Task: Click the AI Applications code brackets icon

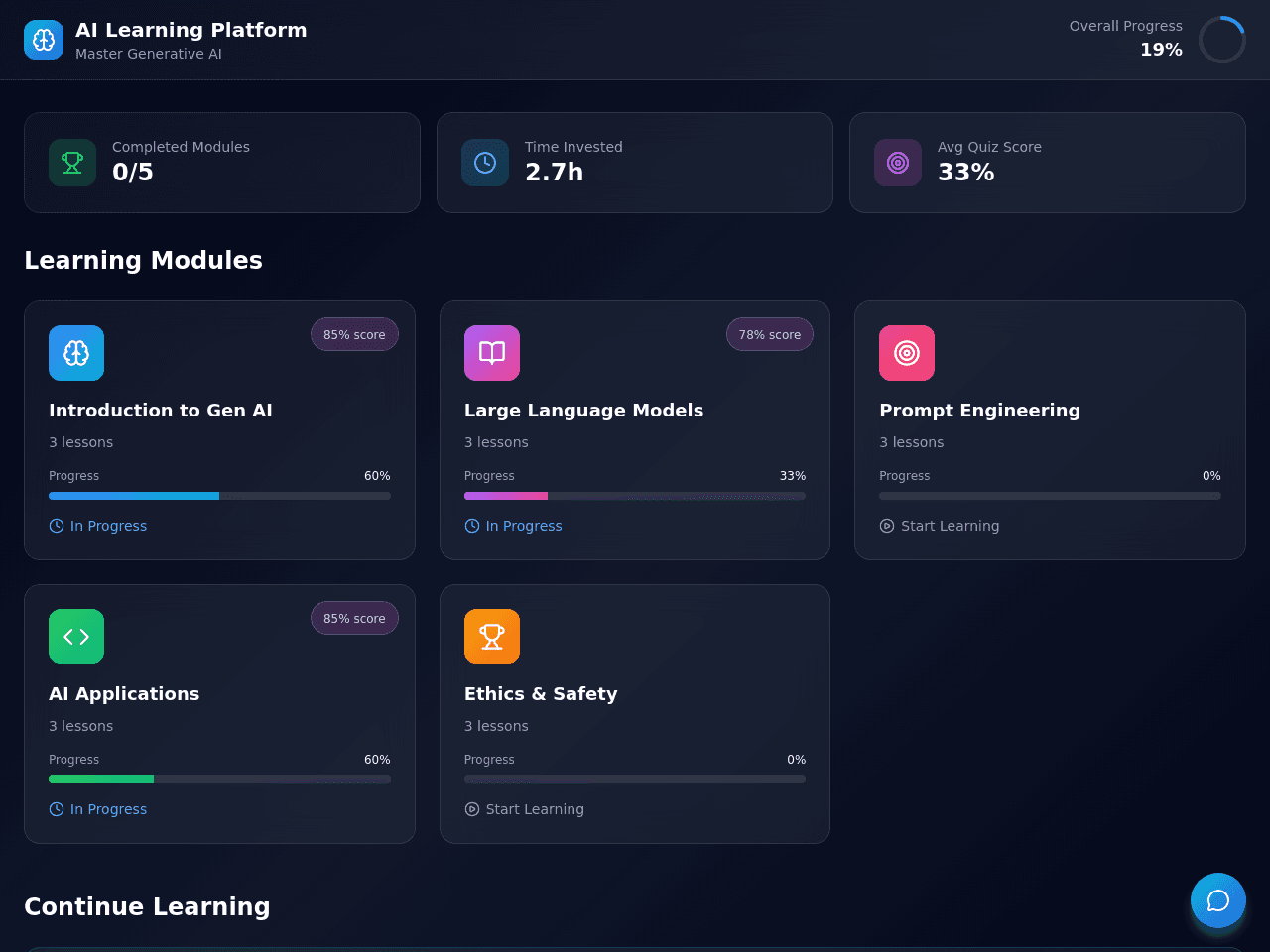Action: [76, 637]
